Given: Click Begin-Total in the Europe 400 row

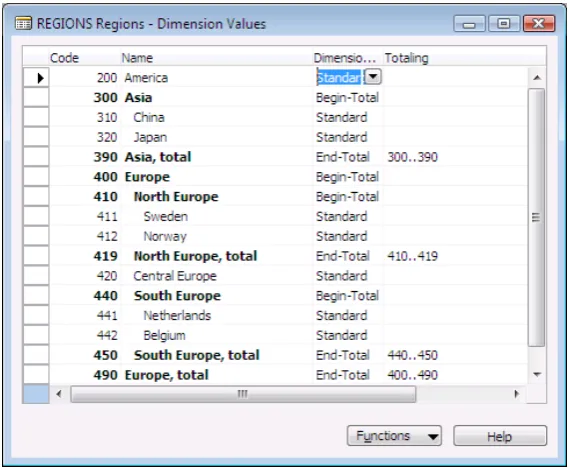Looking at the screenshot, I should tap(347, 177).
